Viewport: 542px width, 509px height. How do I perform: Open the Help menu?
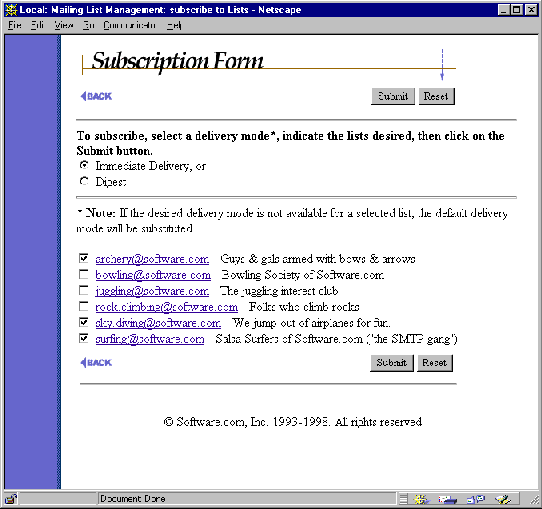(174, 25)
